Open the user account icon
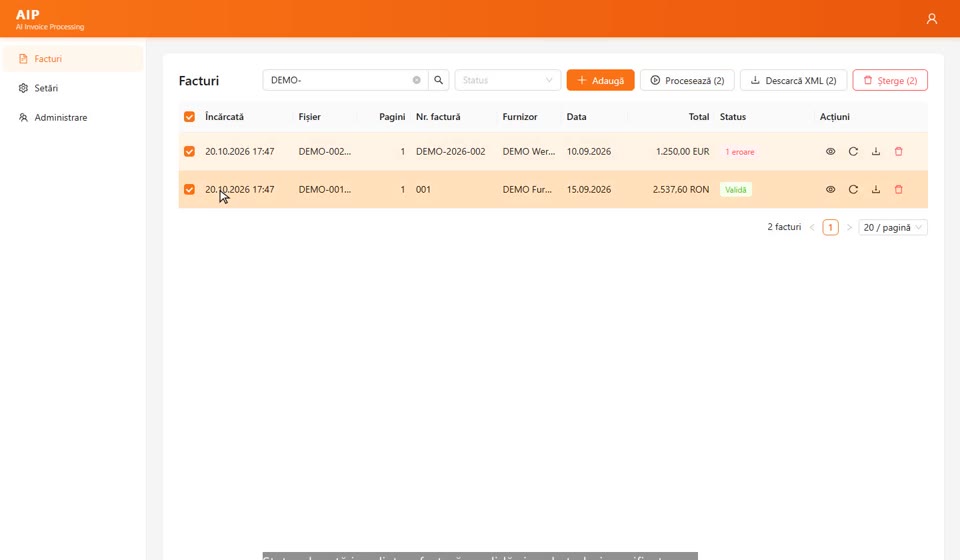Image resolution: width=960 pixels, height=560 pixels. (931, 19)
